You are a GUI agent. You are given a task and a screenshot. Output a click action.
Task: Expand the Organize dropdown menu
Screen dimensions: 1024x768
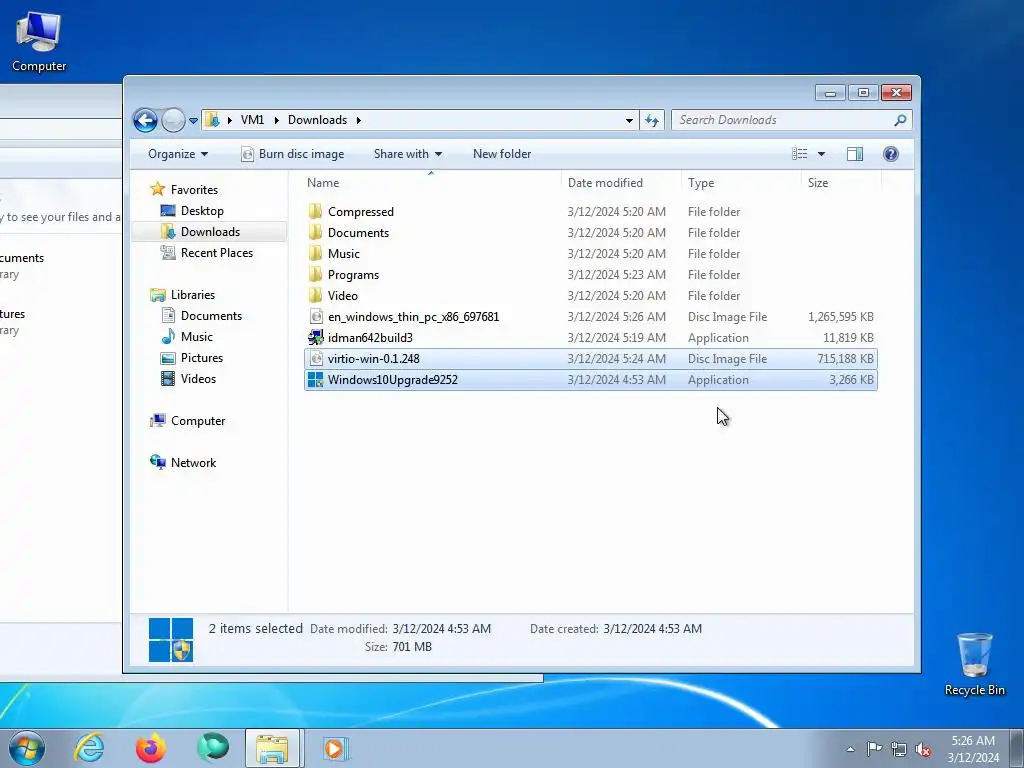pyautogui.click(x=178, y=154)
